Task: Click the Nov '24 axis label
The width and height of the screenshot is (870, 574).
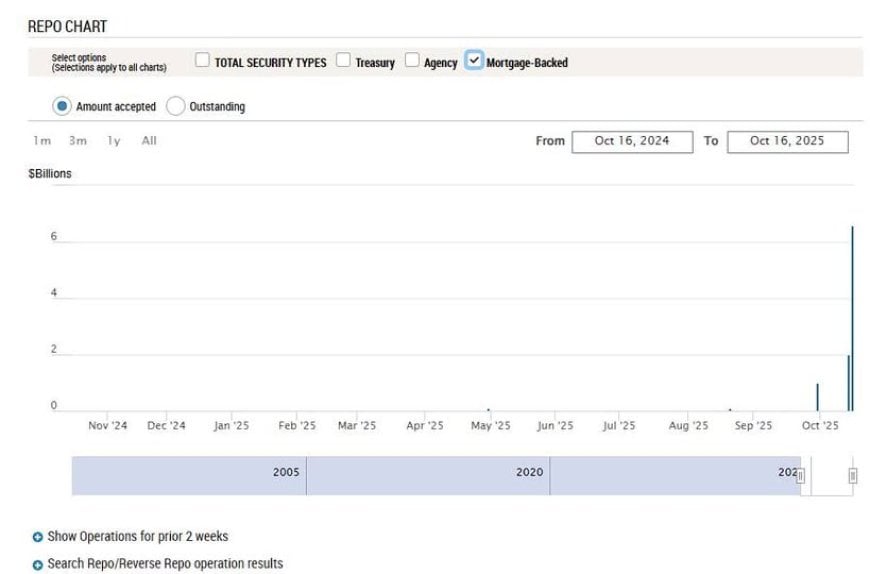Action: click(108, 425)
